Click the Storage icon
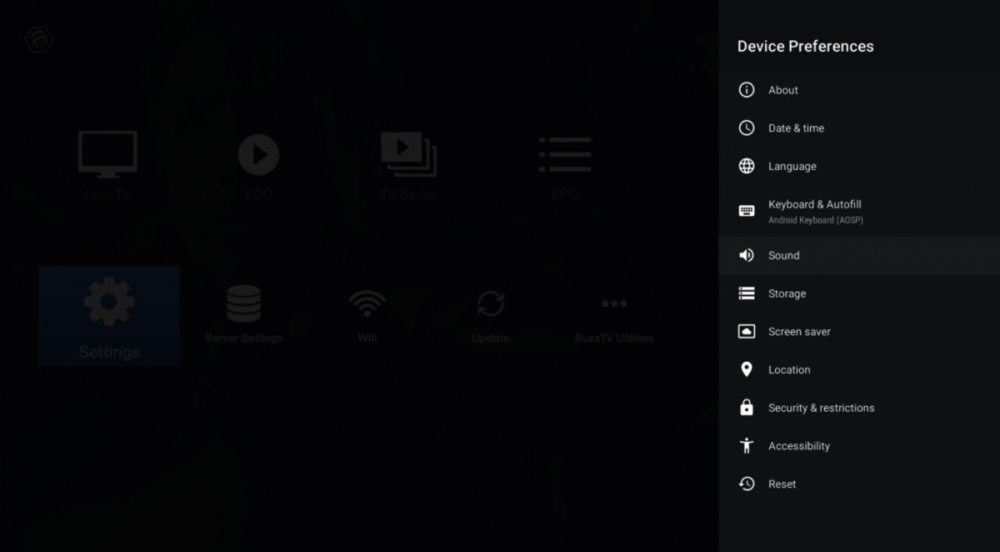The image size is (1000, 552). (746, 294)
